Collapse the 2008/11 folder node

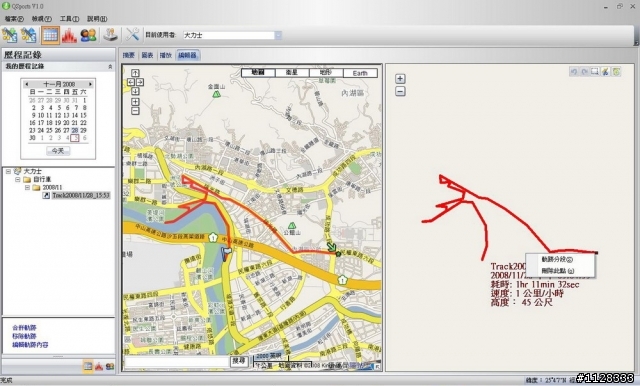click(x=27, y=188)
